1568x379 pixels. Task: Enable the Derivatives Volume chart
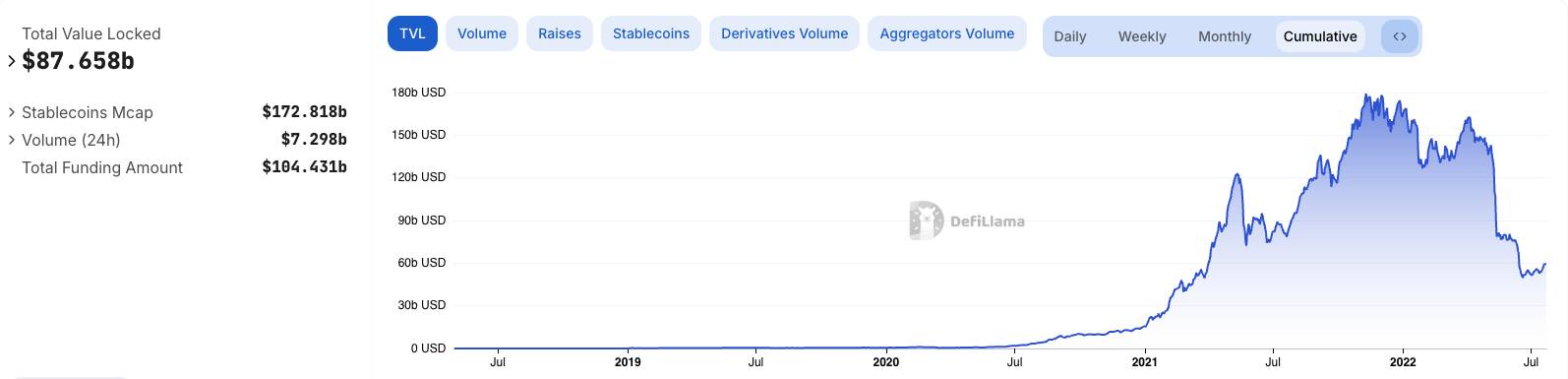click(784, 33)
